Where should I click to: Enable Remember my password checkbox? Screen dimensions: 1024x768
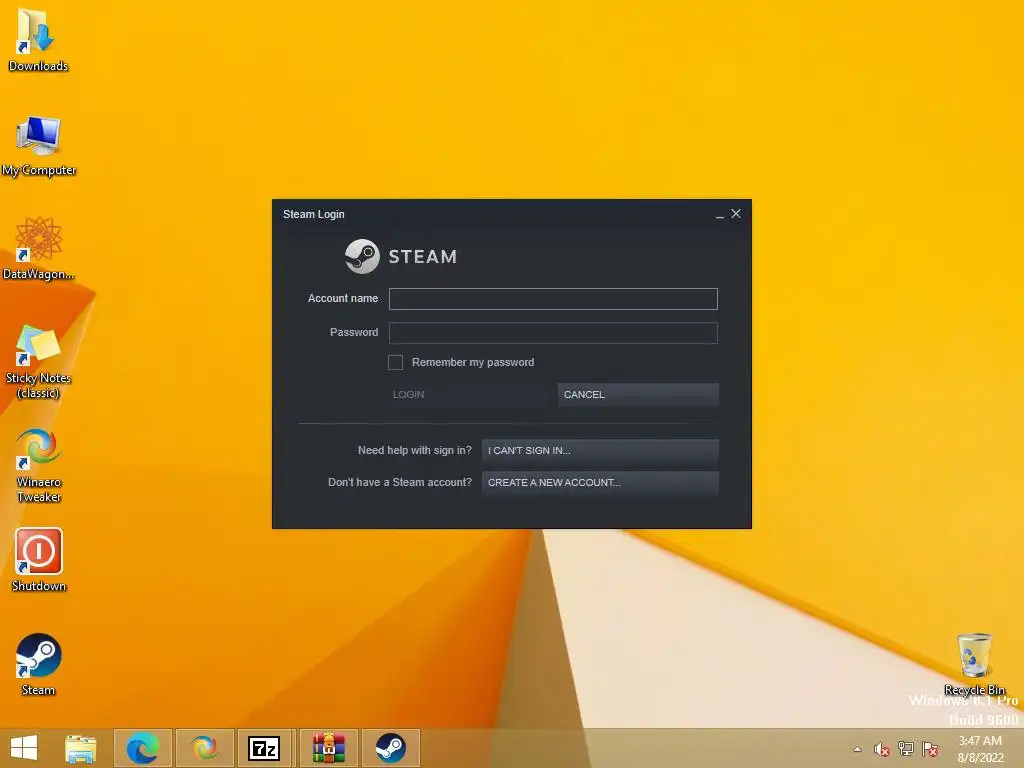point(395,362)
